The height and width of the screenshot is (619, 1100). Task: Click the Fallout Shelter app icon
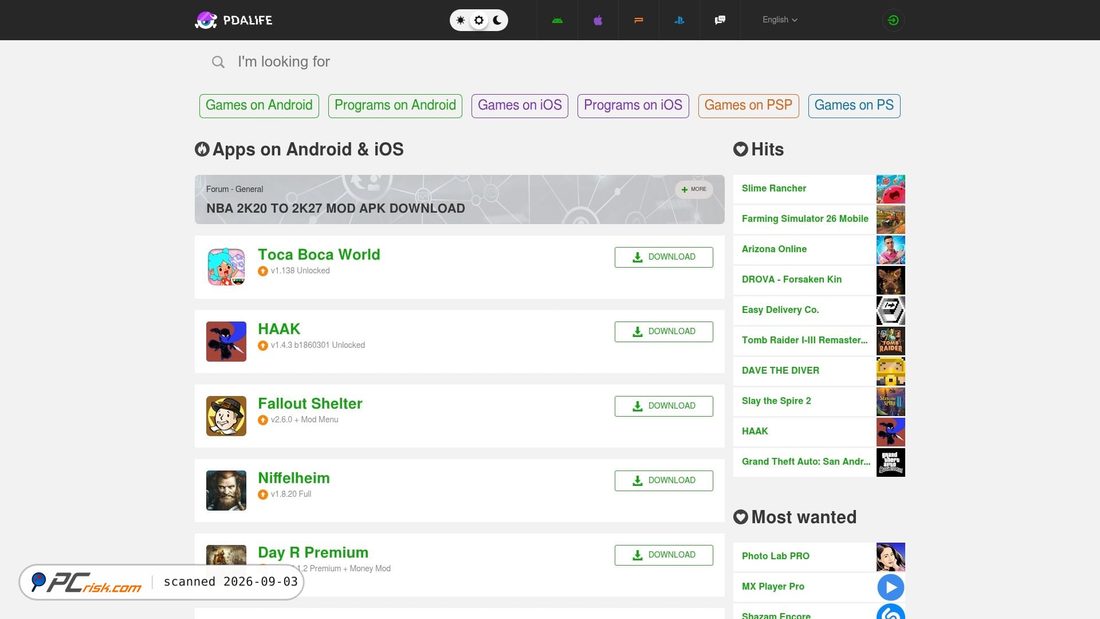point(226,415)
